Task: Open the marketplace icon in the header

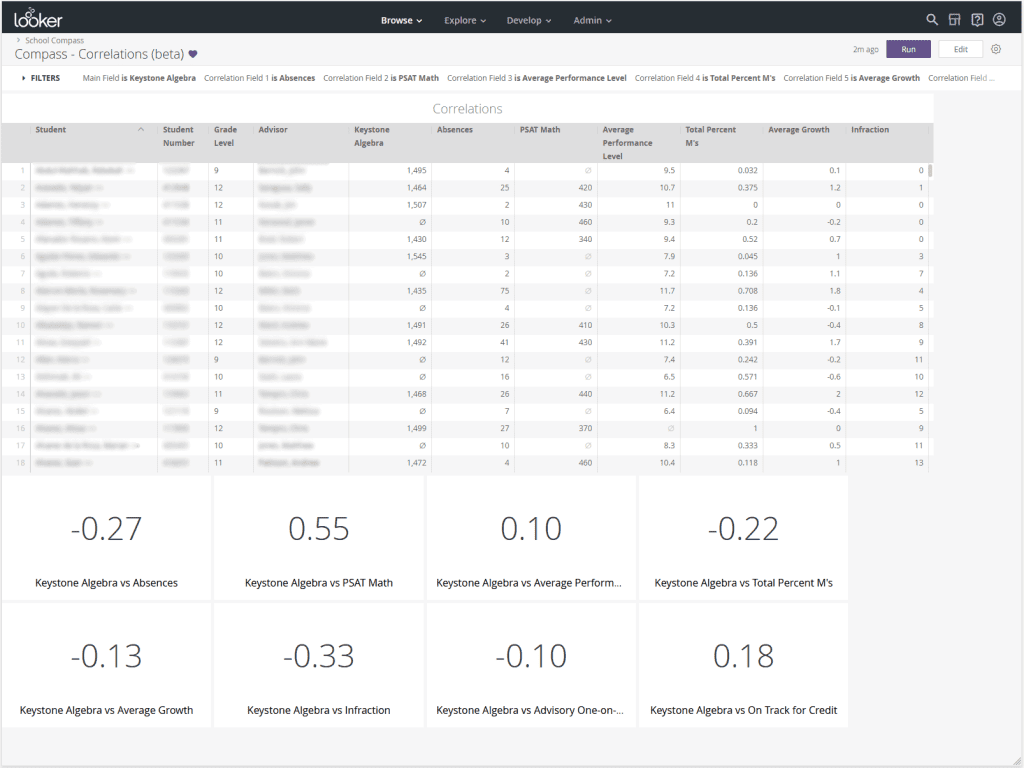Action: click(x=954, y=20)
